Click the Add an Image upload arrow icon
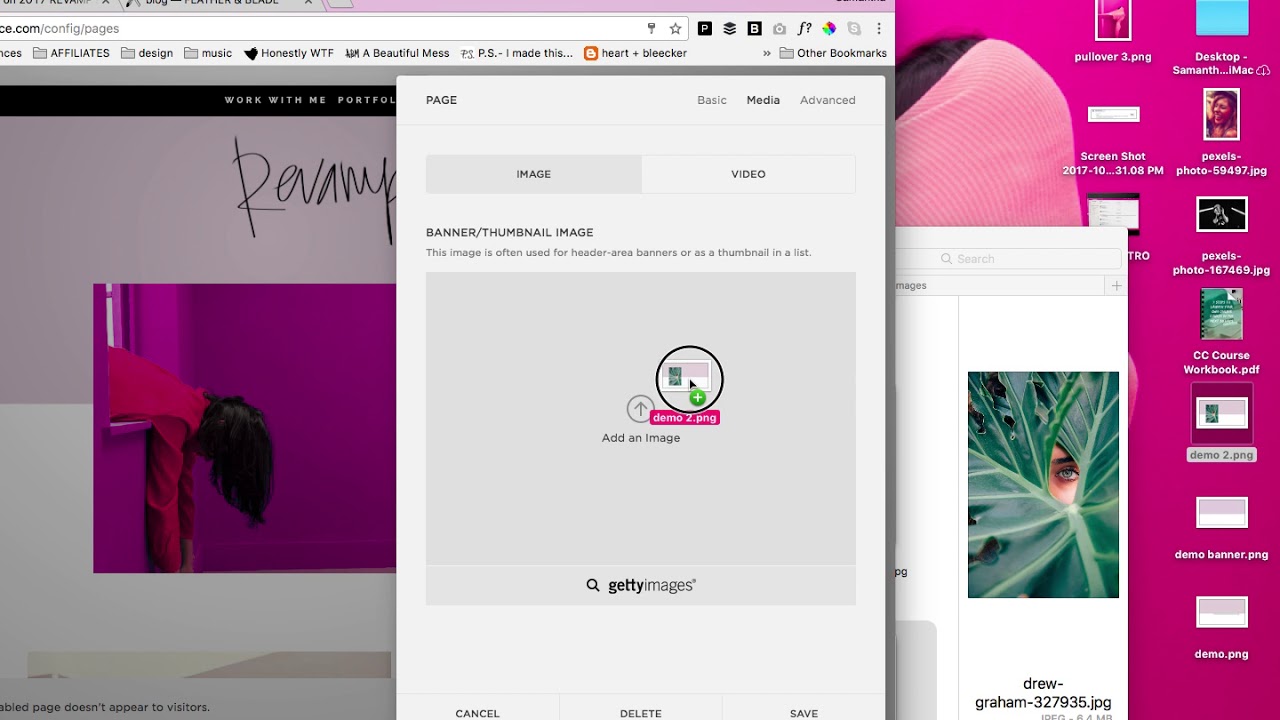1280x720 pixels. 640,408
